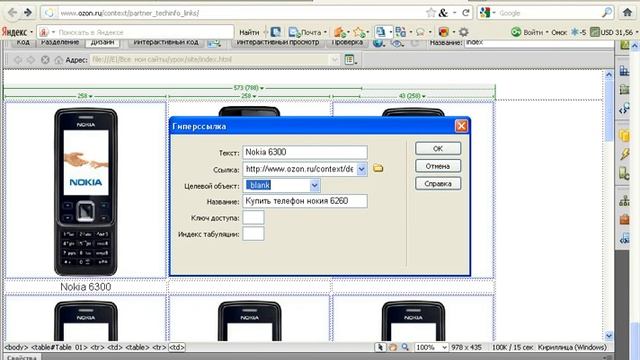The height and width of the screenshot is (360, 640).
Task: Click the Yandex weather -5 indicator
Action: click(578, 32)
